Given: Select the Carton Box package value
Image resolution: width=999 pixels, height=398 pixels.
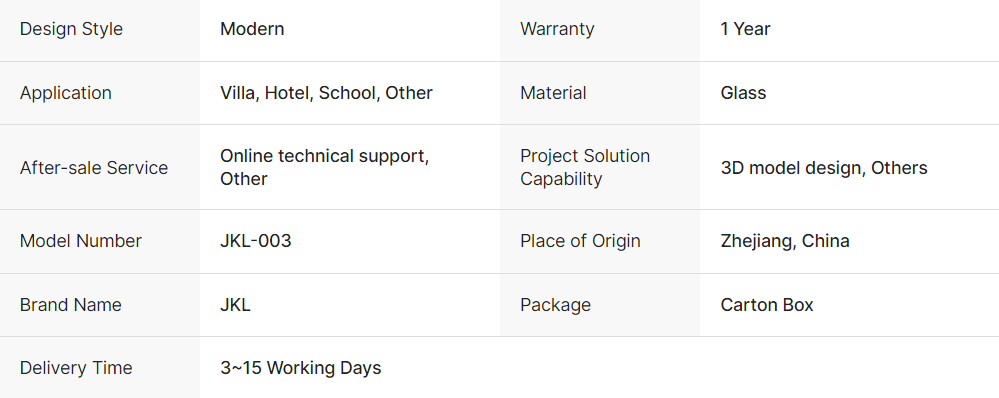Looking at the screenshot, I should coord(767,305).
